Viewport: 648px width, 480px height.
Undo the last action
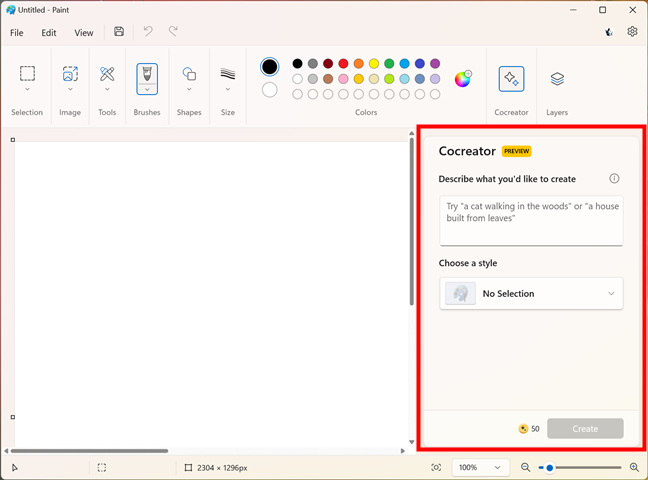[x=148, y=31]
